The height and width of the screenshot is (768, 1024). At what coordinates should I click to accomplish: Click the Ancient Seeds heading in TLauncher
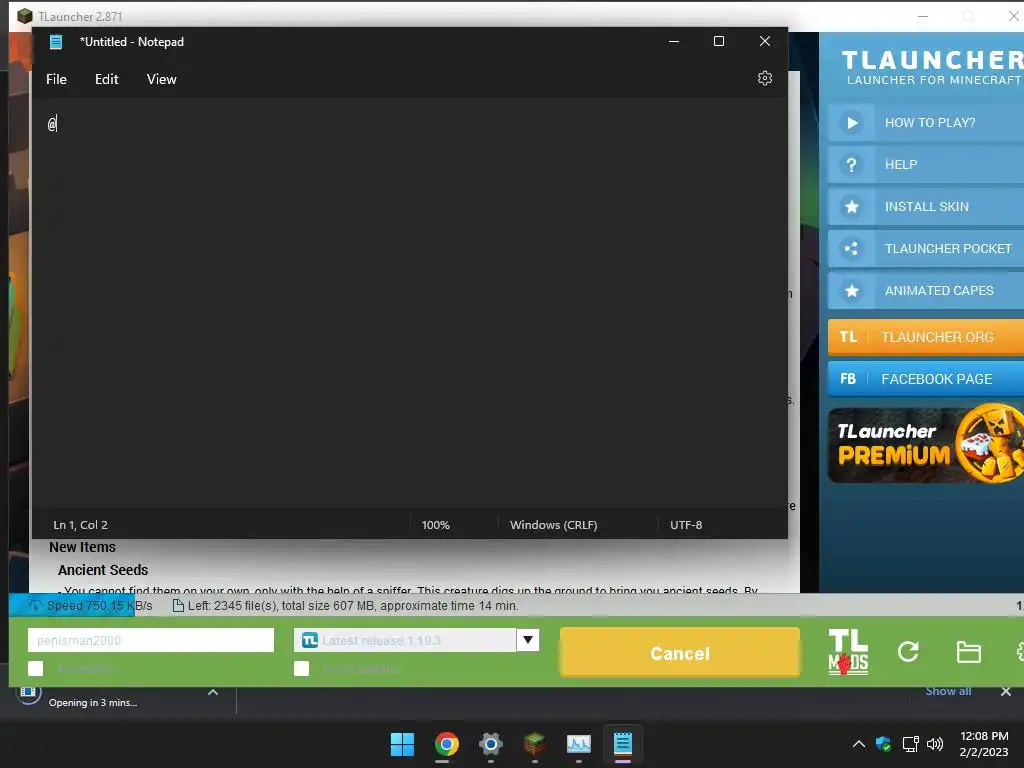click(x=103, y=570)
